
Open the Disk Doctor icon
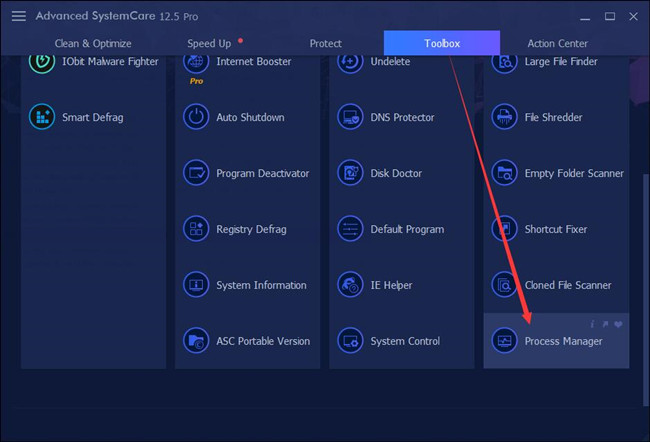350,173
